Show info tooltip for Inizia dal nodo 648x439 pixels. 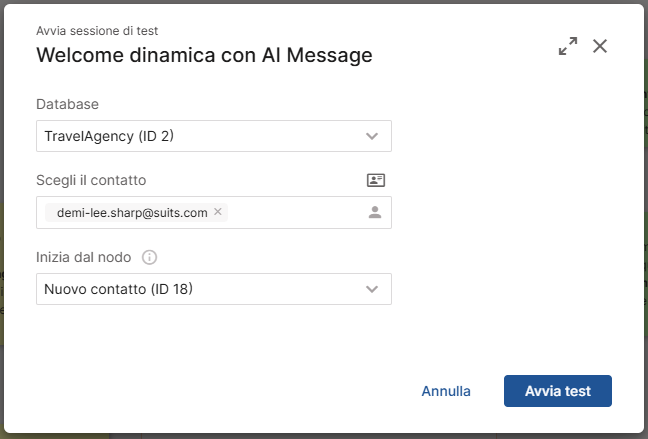click(x=149, y=257)
